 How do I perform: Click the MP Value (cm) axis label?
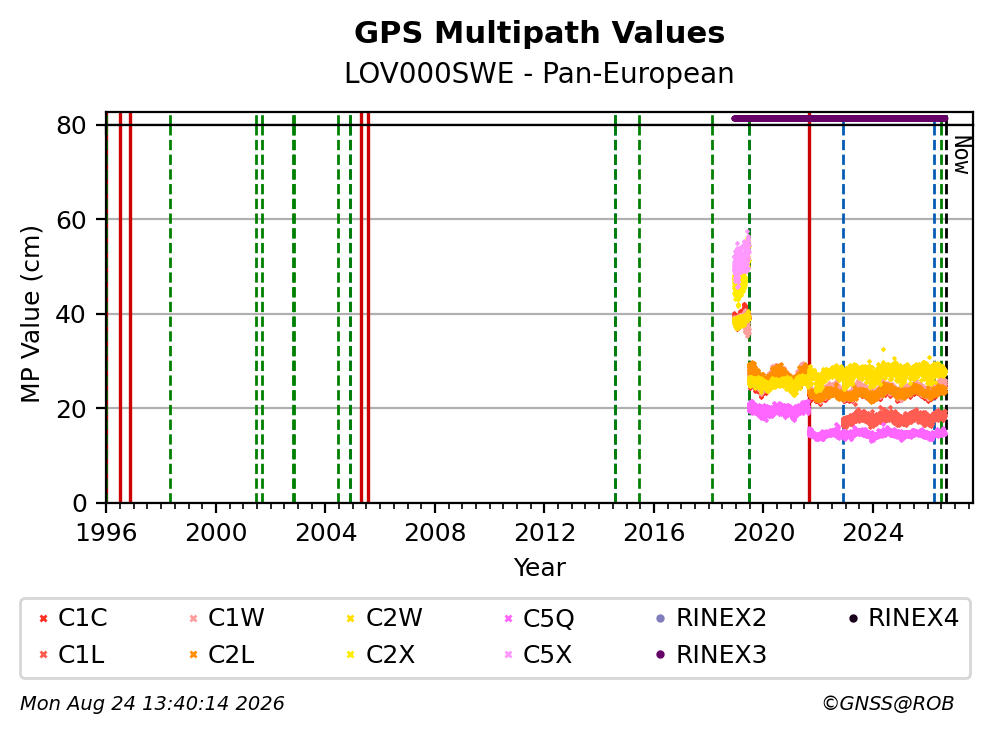pos(30,314)
